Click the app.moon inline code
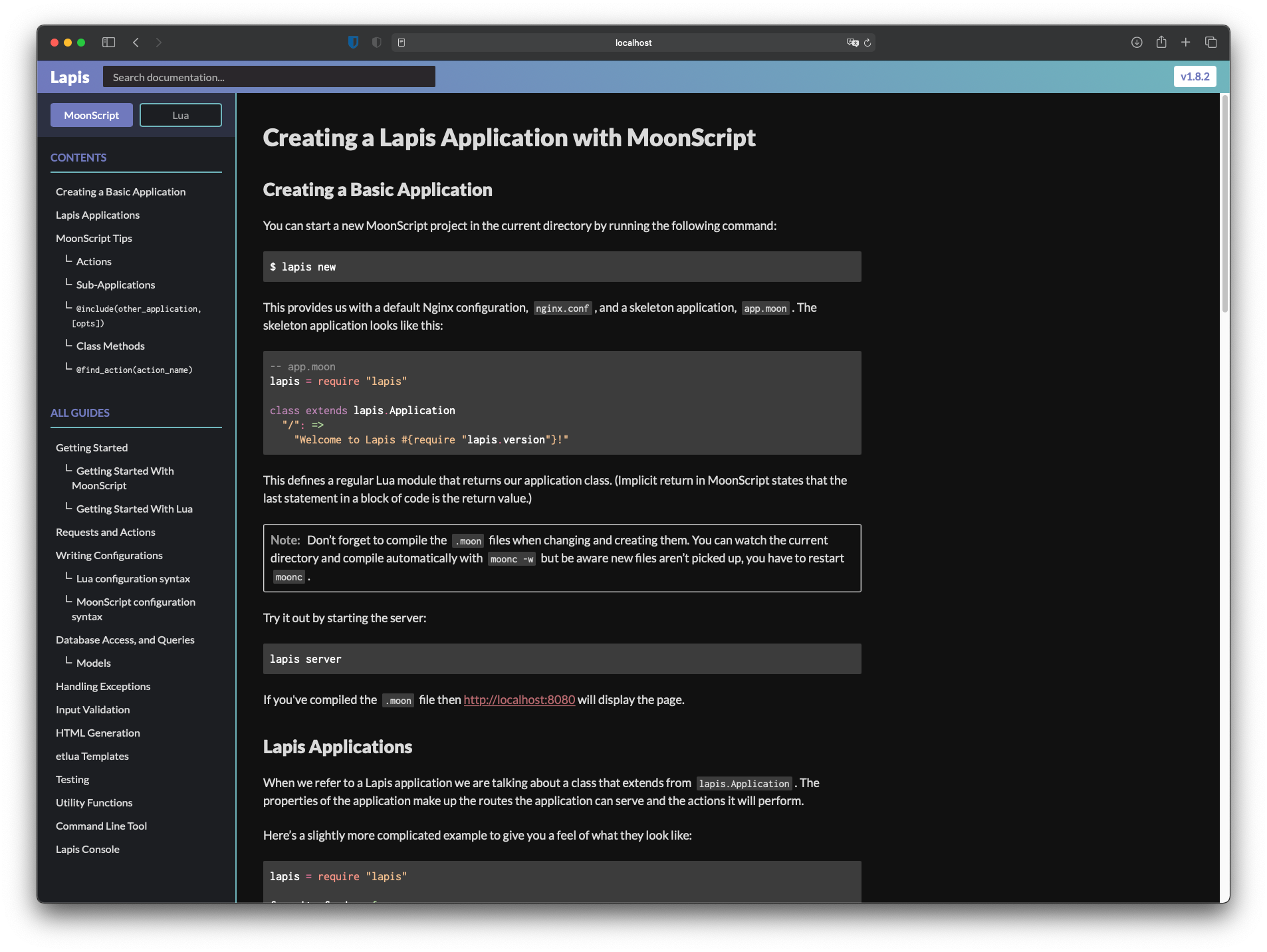 tap(765, 308)
